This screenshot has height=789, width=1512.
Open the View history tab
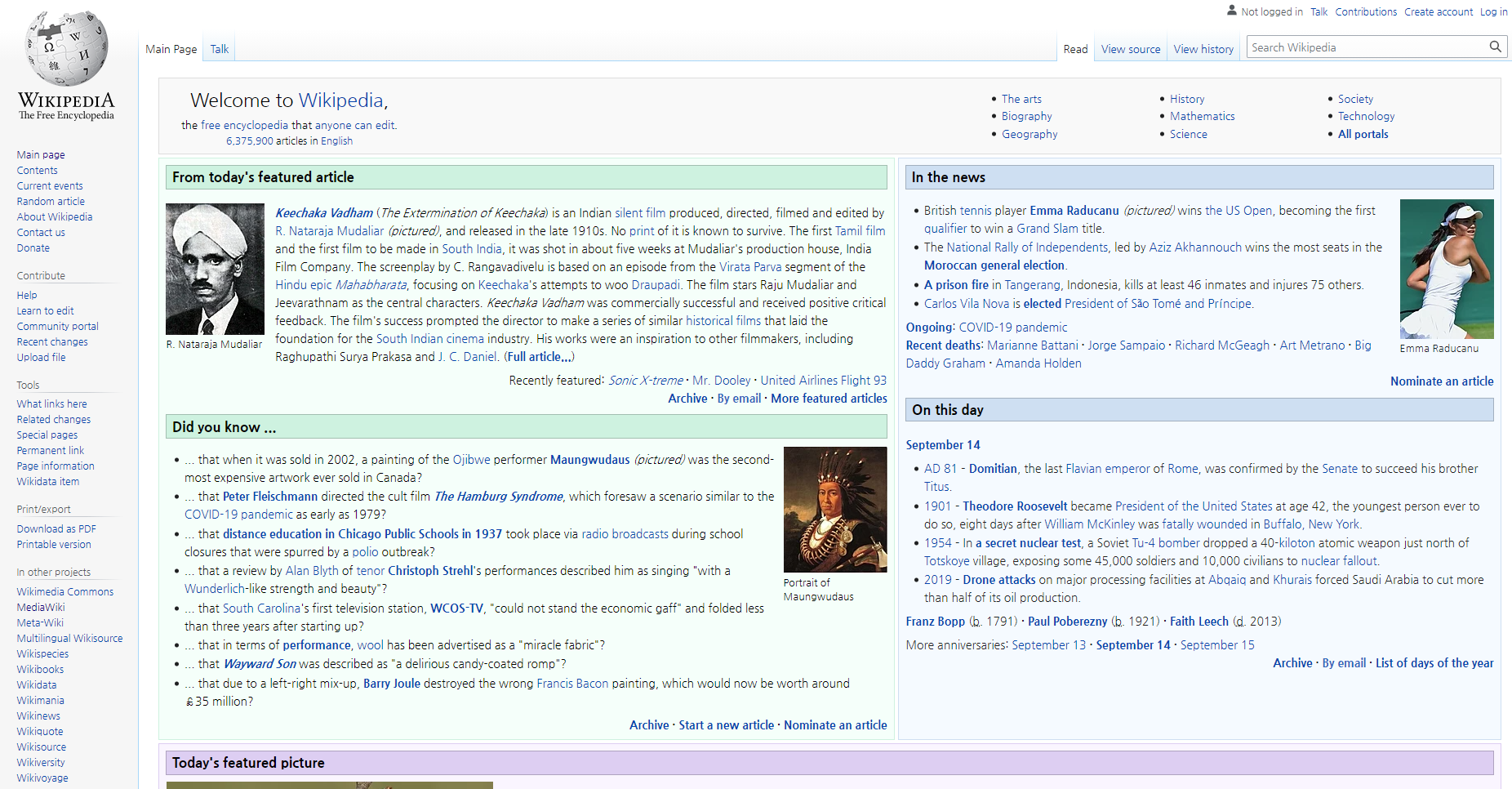[1203, 49]
